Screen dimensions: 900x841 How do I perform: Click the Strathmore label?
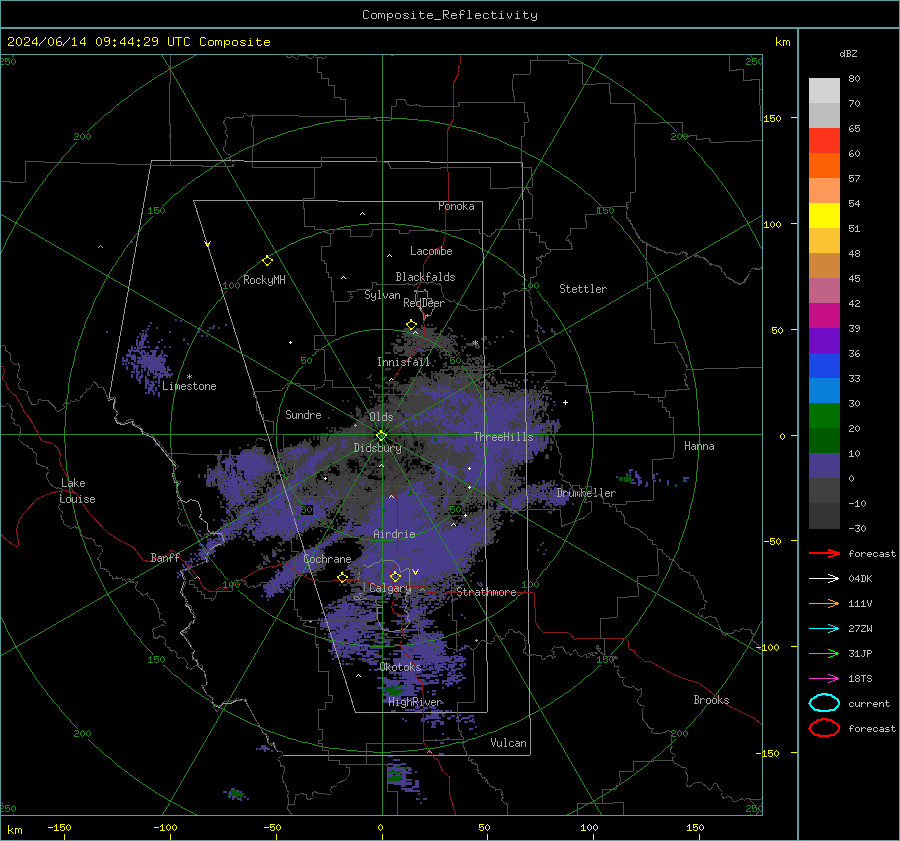(486, 592)
